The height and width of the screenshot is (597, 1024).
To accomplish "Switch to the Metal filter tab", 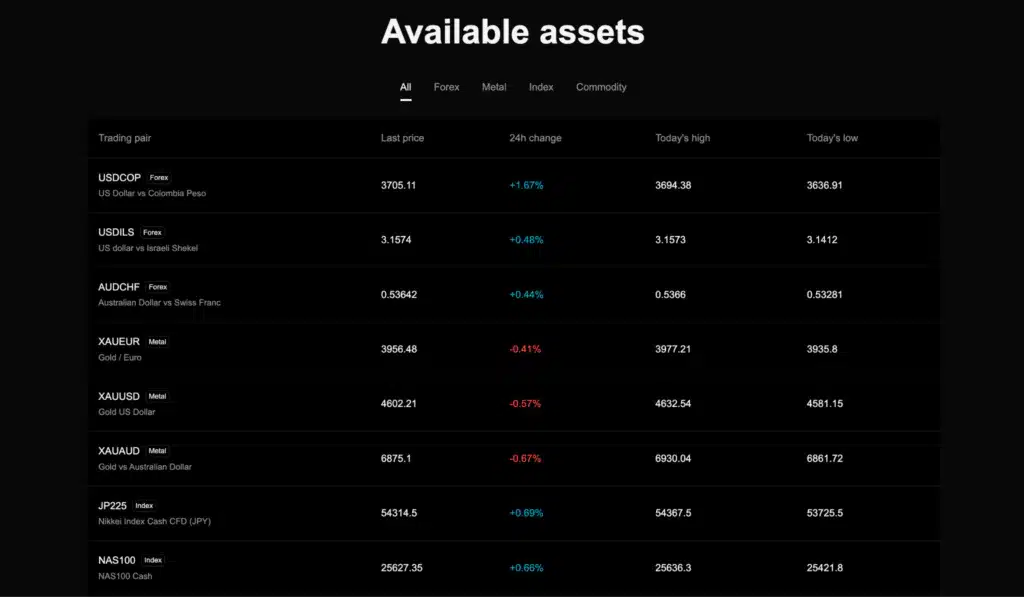I will point(494,87).
